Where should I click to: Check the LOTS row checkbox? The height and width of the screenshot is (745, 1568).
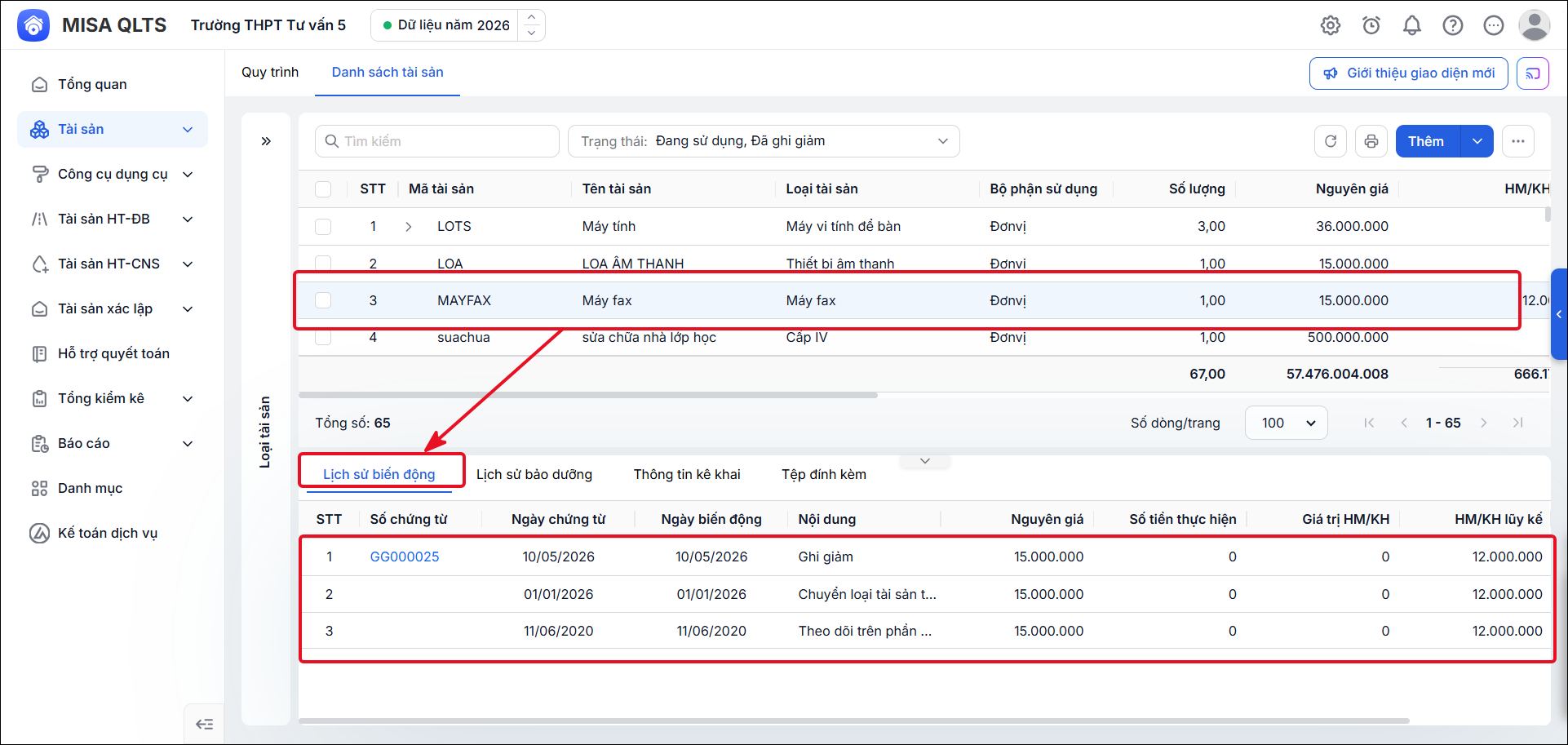pyautogui.click(x=323, y=227)
